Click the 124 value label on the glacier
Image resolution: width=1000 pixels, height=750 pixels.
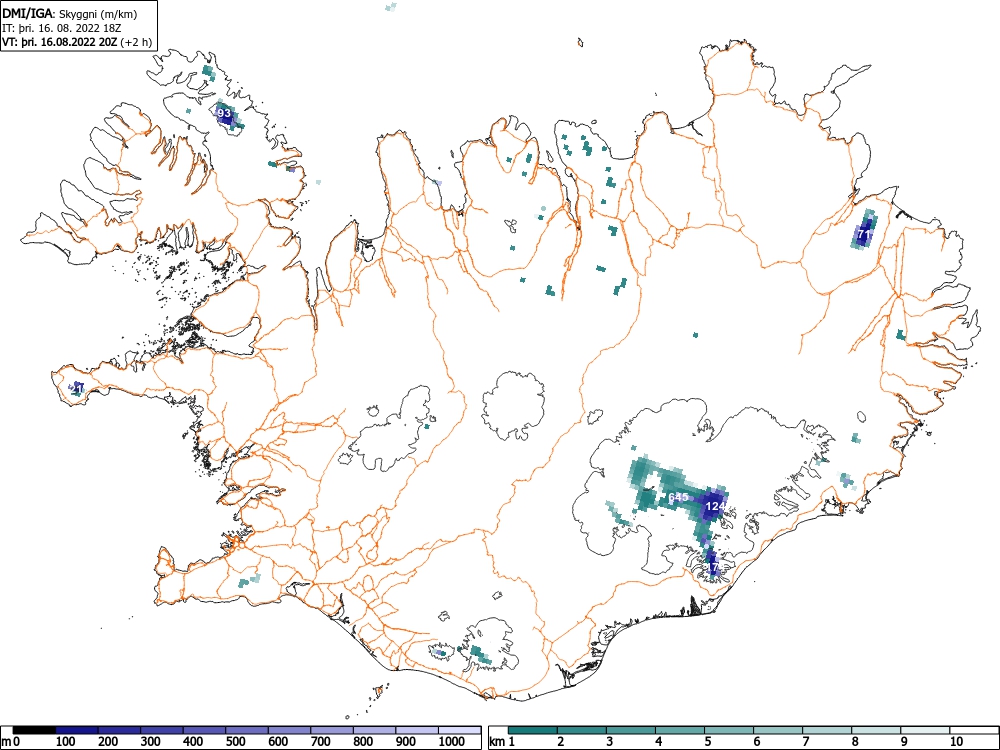click(716, 506)
